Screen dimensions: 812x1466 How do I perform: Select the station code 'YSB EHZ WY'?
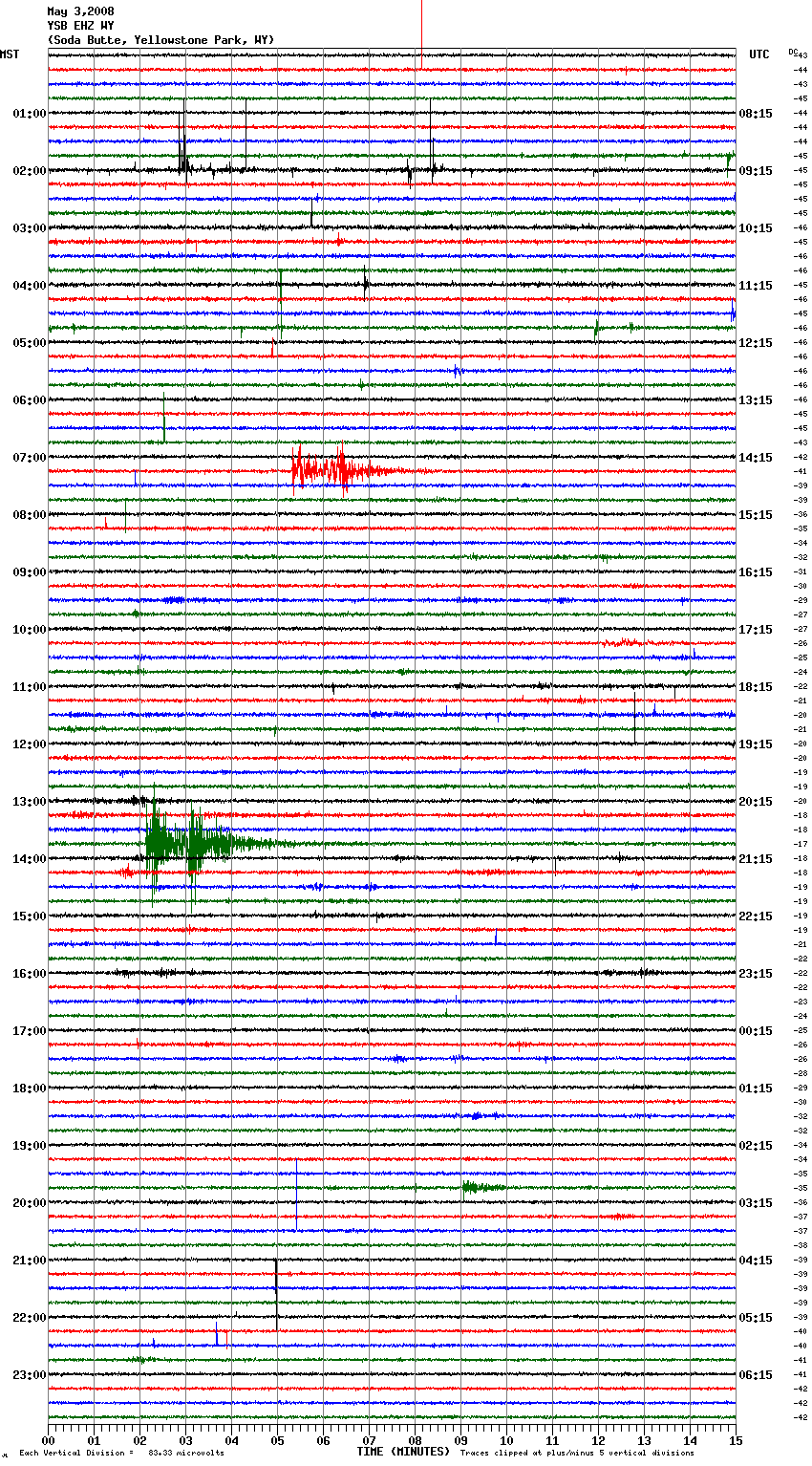80,26
